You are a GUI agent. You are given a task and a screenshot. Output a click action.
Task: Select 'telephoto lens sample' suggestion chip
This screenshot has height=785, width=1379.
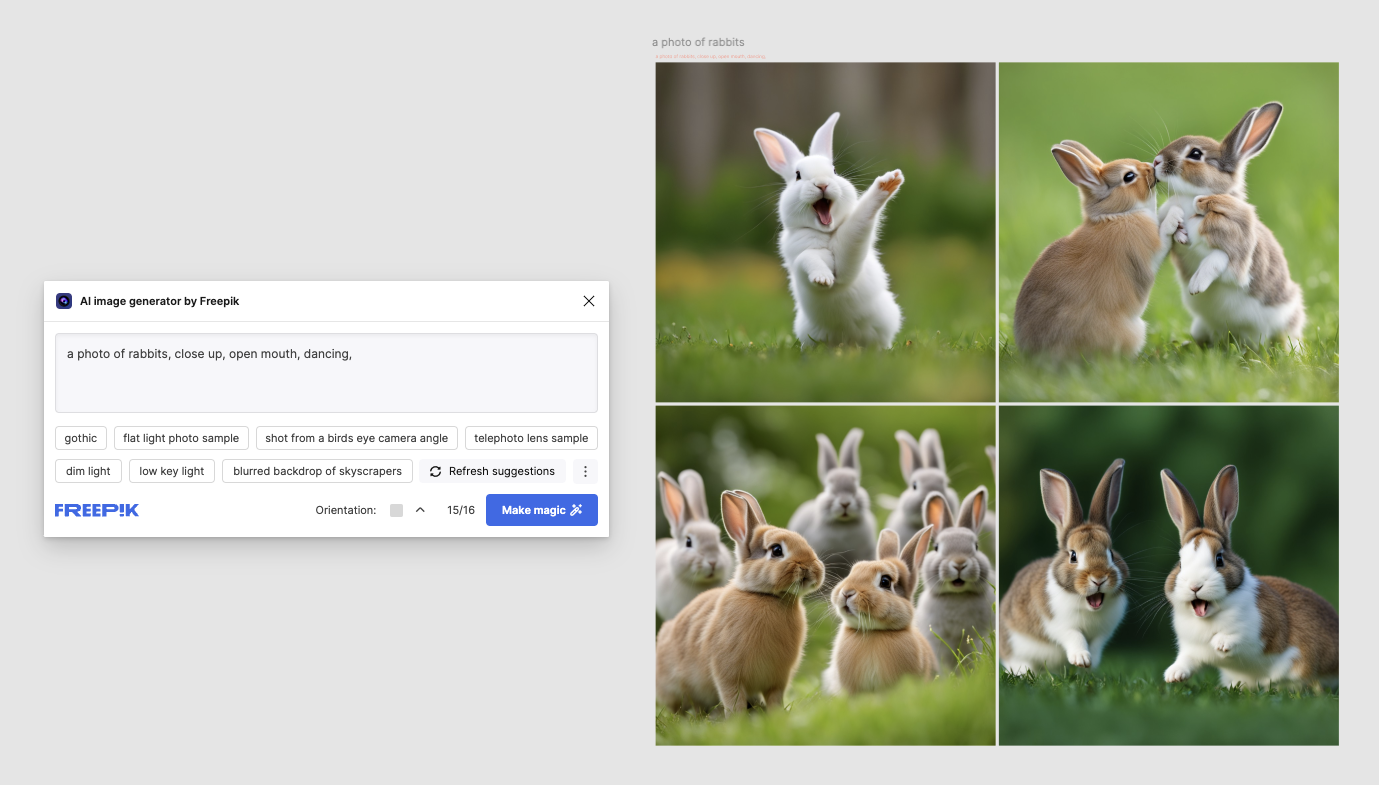coord(531,437)
